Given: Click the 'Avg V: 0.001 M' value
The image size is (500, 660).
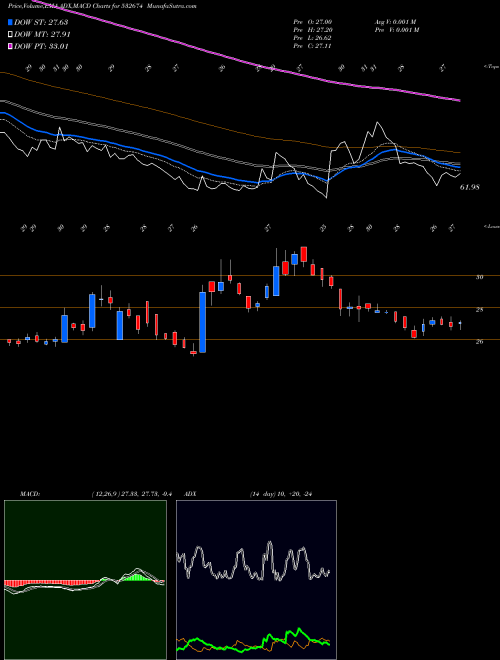Looking at the screenshot, I should coord(397,22).
